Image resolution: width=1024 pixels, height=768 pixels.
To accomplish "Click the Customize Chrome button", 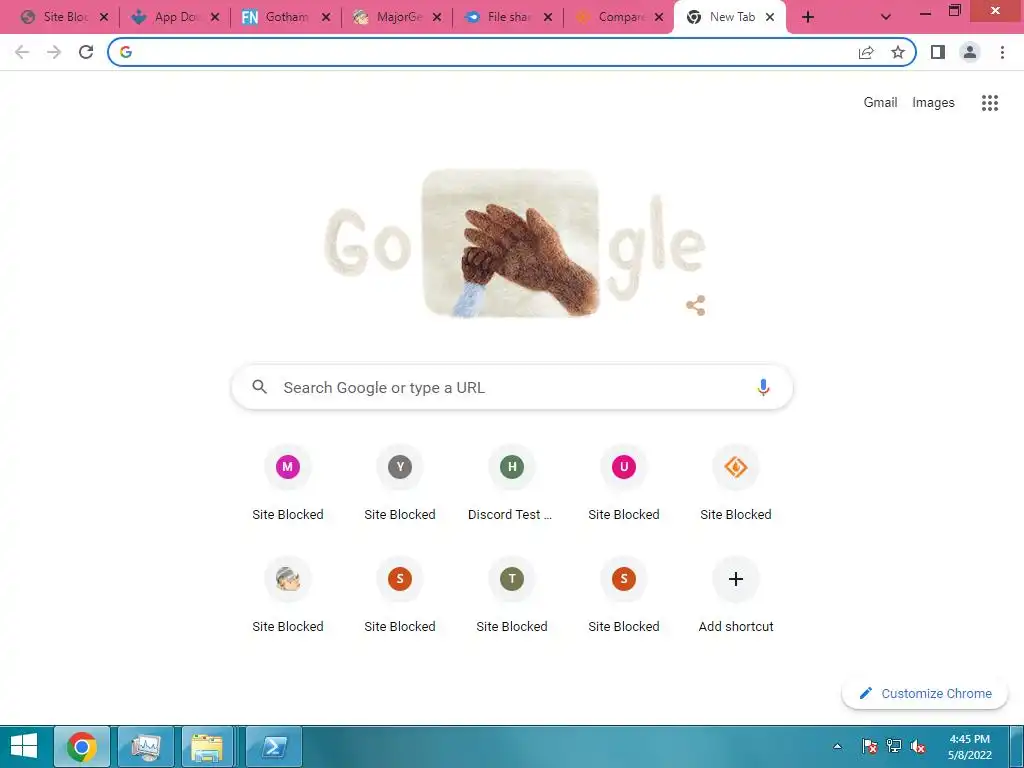I will tap(925, 694).
